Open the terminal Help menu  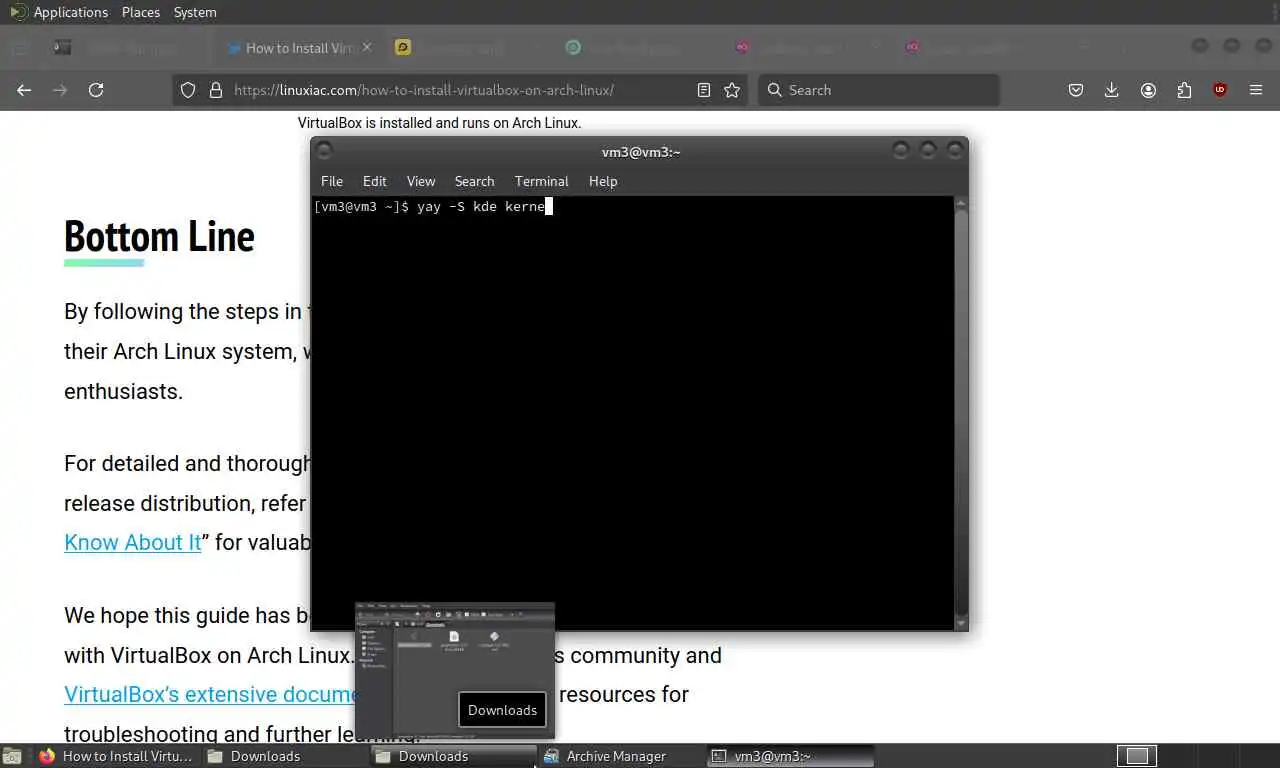pos(603,181)
